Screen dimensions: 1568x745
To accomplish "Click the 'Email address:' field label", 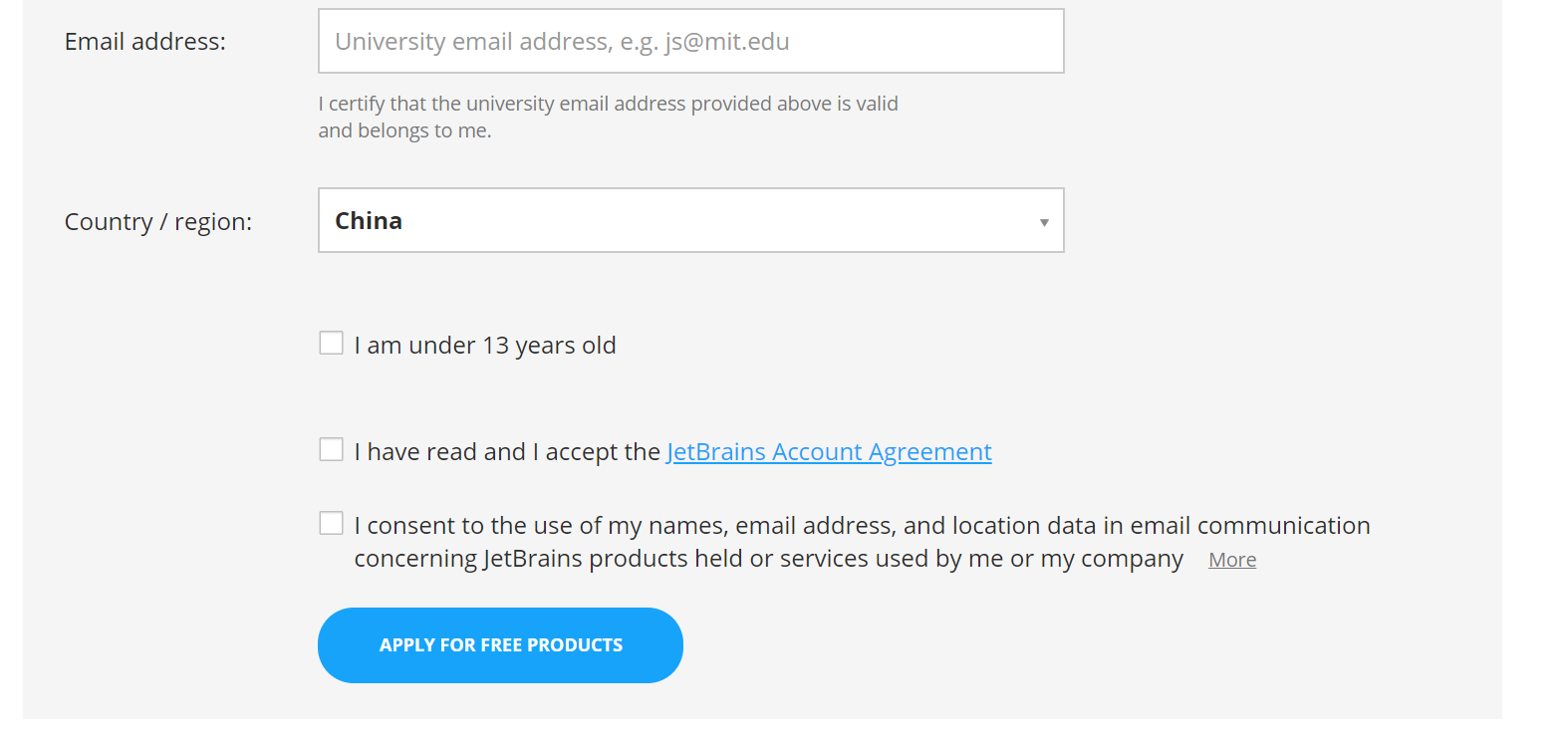I will click(x=143, y=42).
